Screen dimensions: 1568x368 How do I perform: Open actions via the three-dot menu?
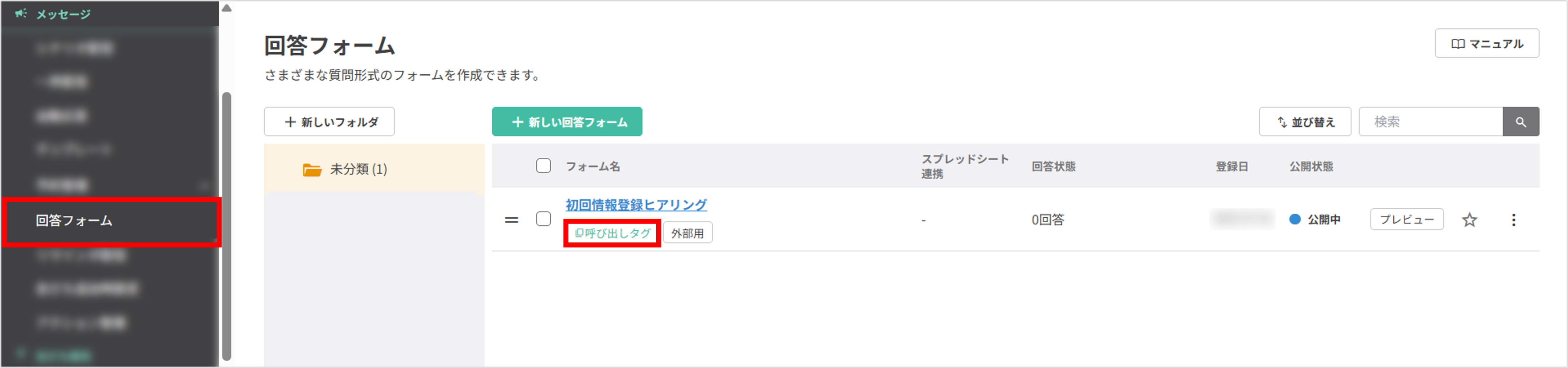click(x=1514, y=220)
